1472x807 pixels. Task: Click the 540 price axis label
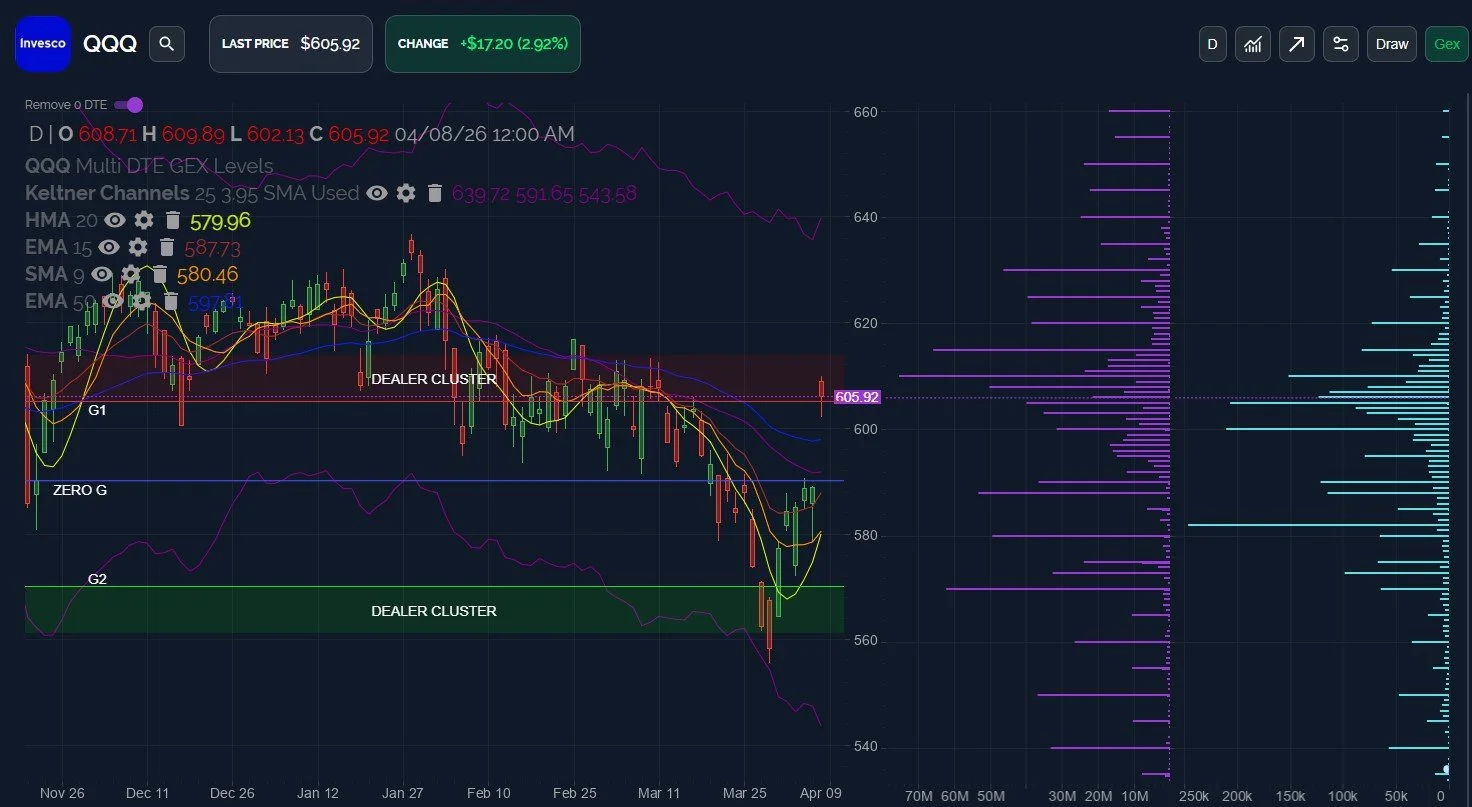[866, 747]
